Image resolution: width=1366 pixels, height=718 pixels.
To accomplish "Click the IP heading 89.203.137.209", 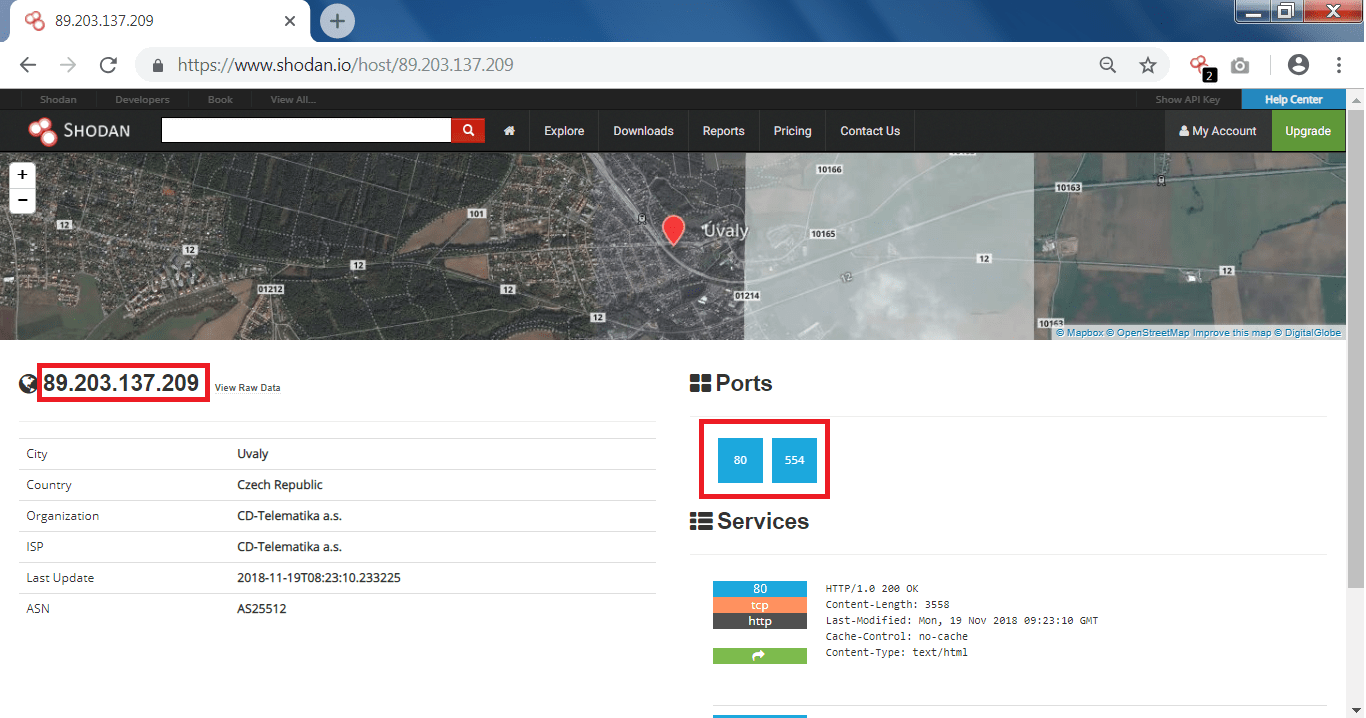I will [x=121, y=383].
